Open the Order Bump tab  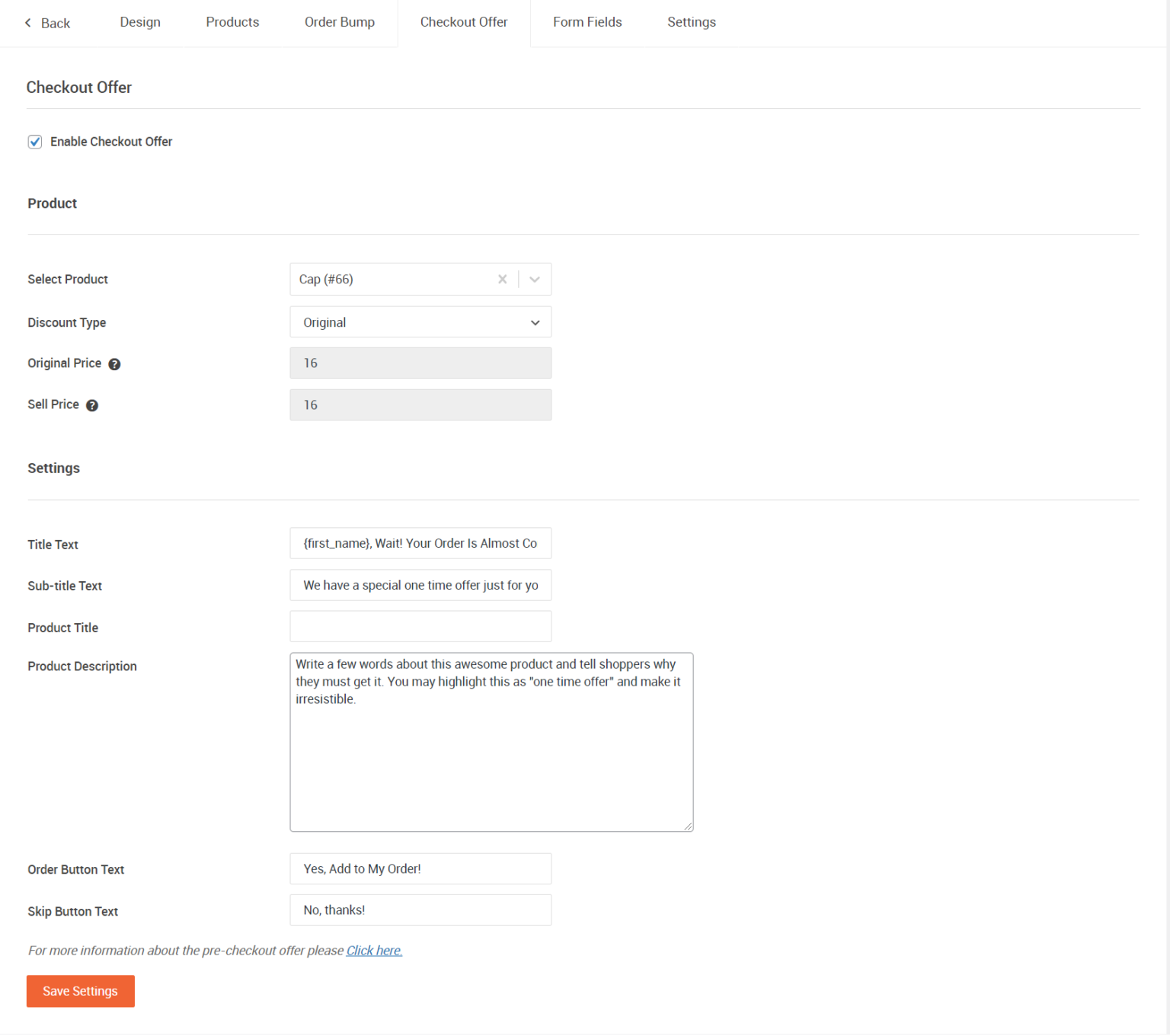340,22
